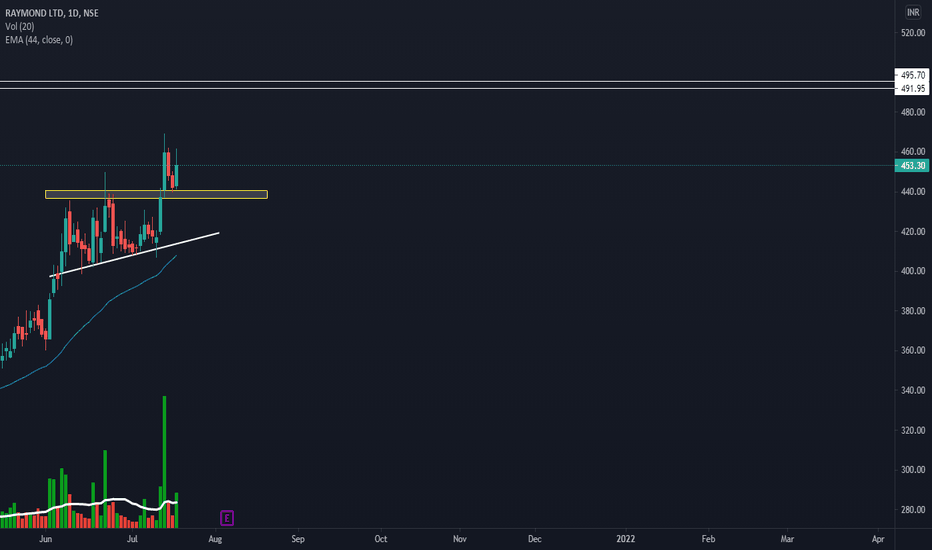
Task: Select the EMA (44, close, 0) legend
Action: (39, 40)
